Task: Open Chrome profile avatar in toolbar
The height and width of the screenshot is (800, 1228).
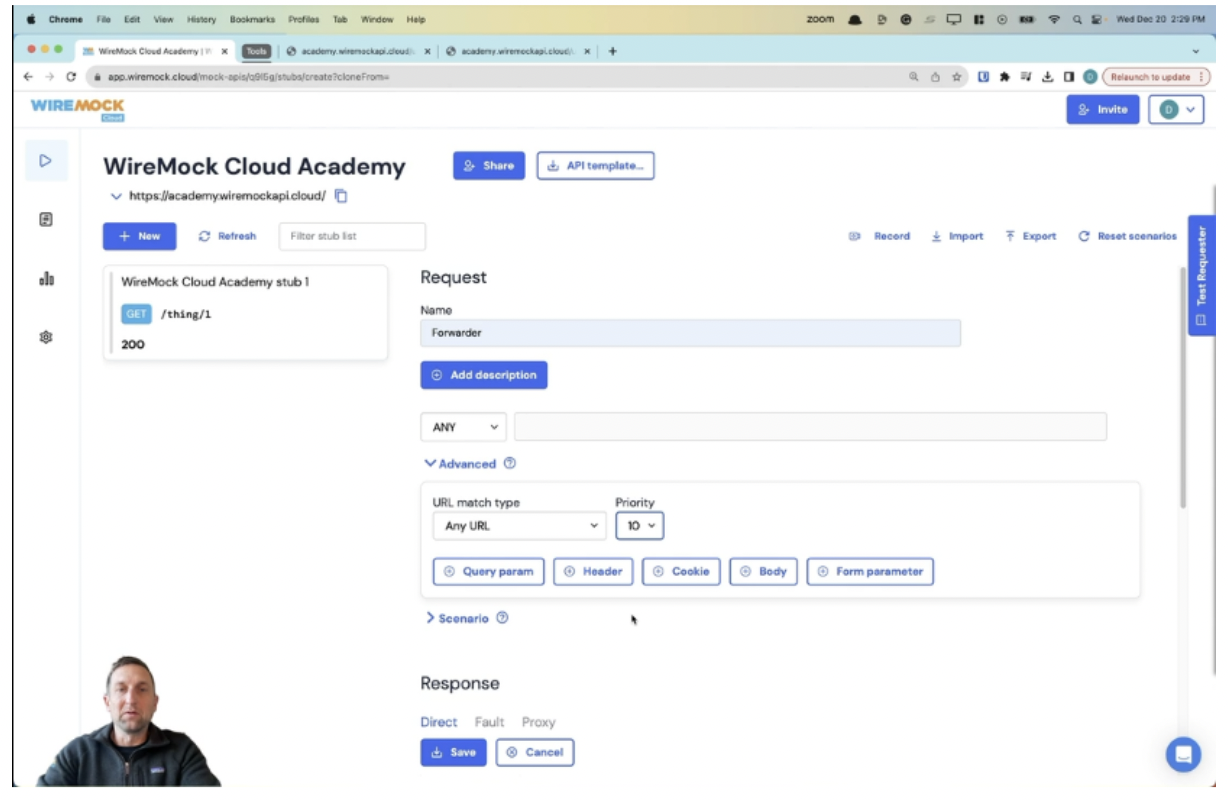Action: point(1089,77)
